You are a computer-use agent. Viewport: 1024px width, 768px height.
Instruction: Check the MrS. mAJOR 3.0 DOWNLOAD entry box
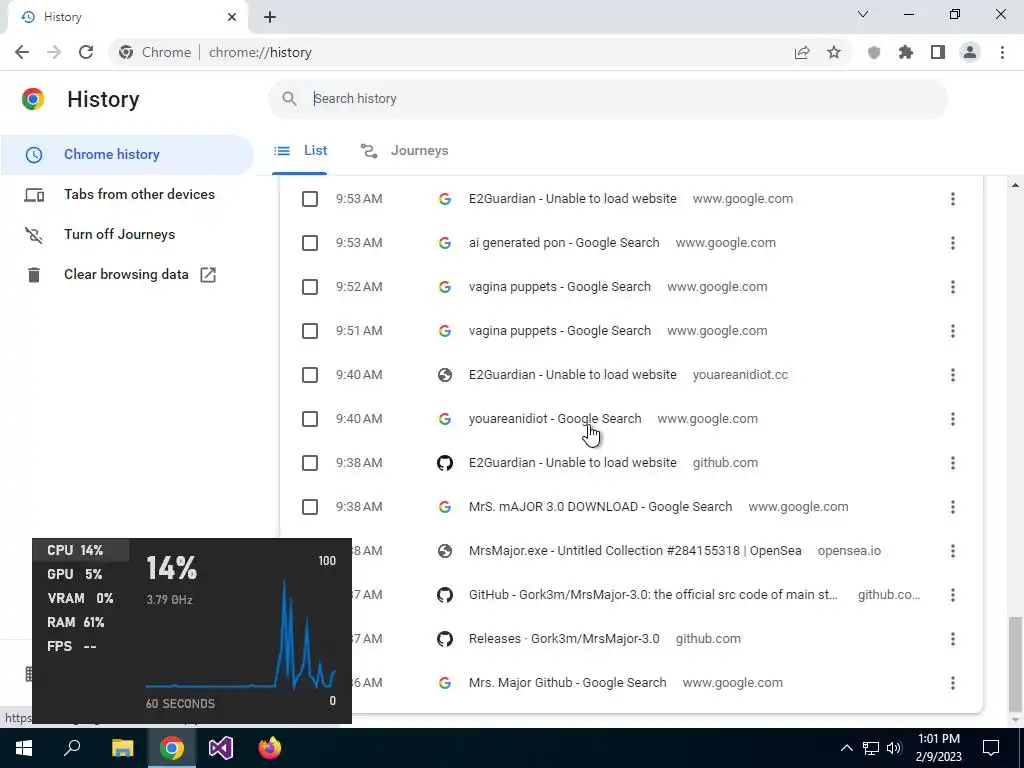310,507
